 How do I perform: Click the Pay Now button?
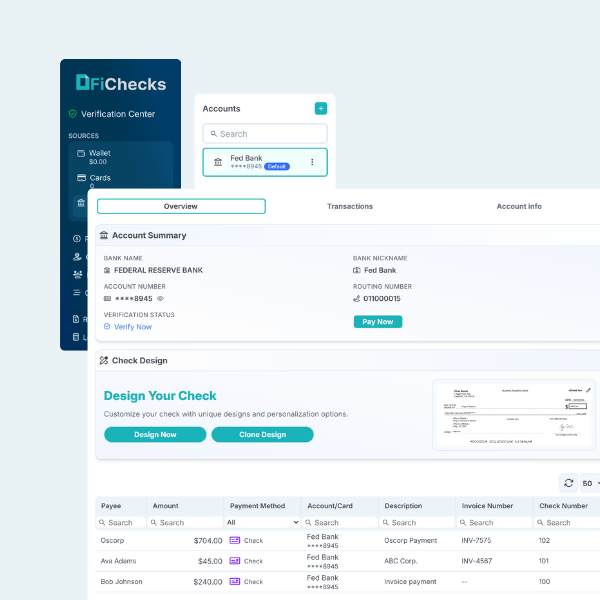tap(378, 322)
